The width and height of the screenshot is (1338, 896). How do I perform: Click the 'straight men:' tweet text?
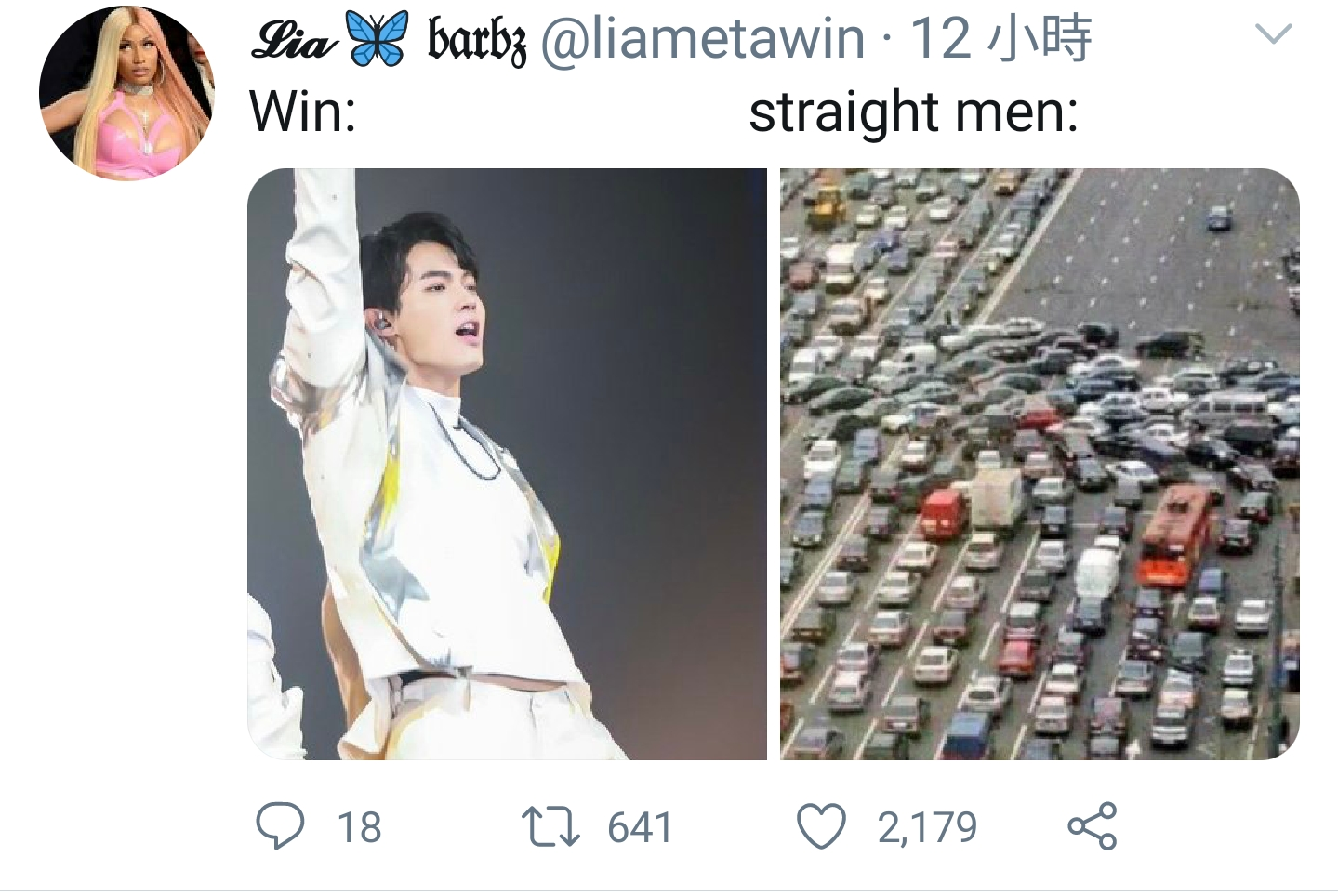click(914, 113)
